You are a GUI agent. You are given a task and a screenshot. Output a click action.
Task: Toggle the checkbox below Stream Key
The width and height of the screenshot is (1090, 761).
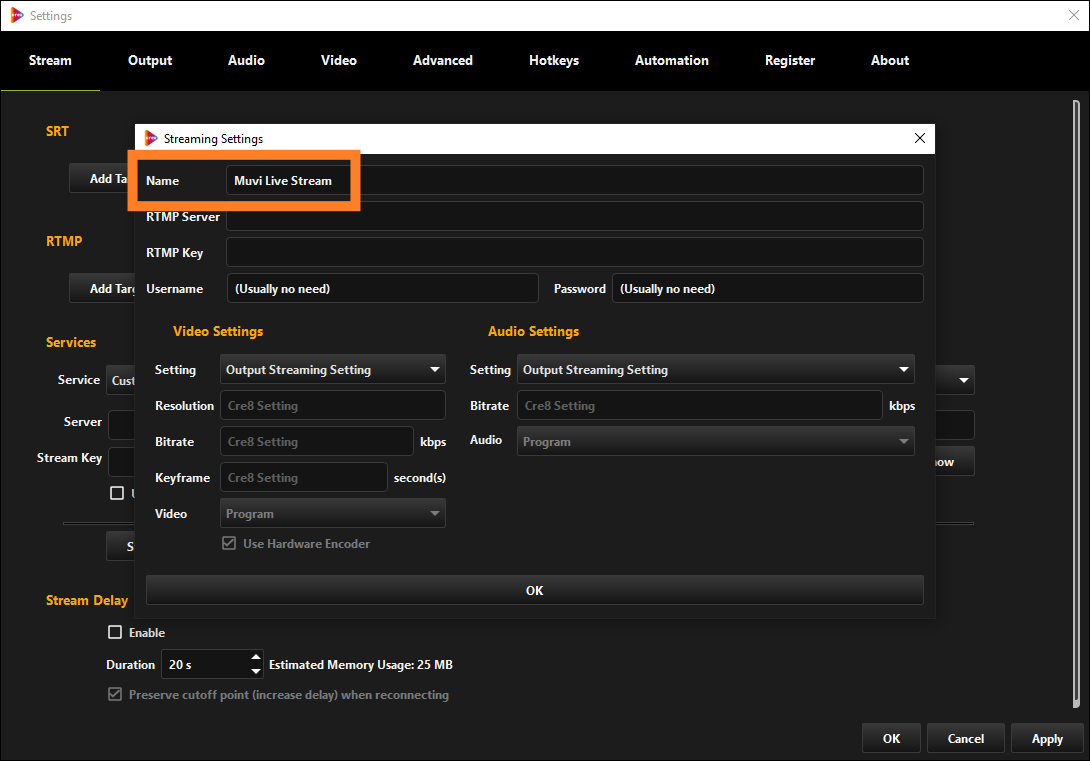[x=117, y=493]
